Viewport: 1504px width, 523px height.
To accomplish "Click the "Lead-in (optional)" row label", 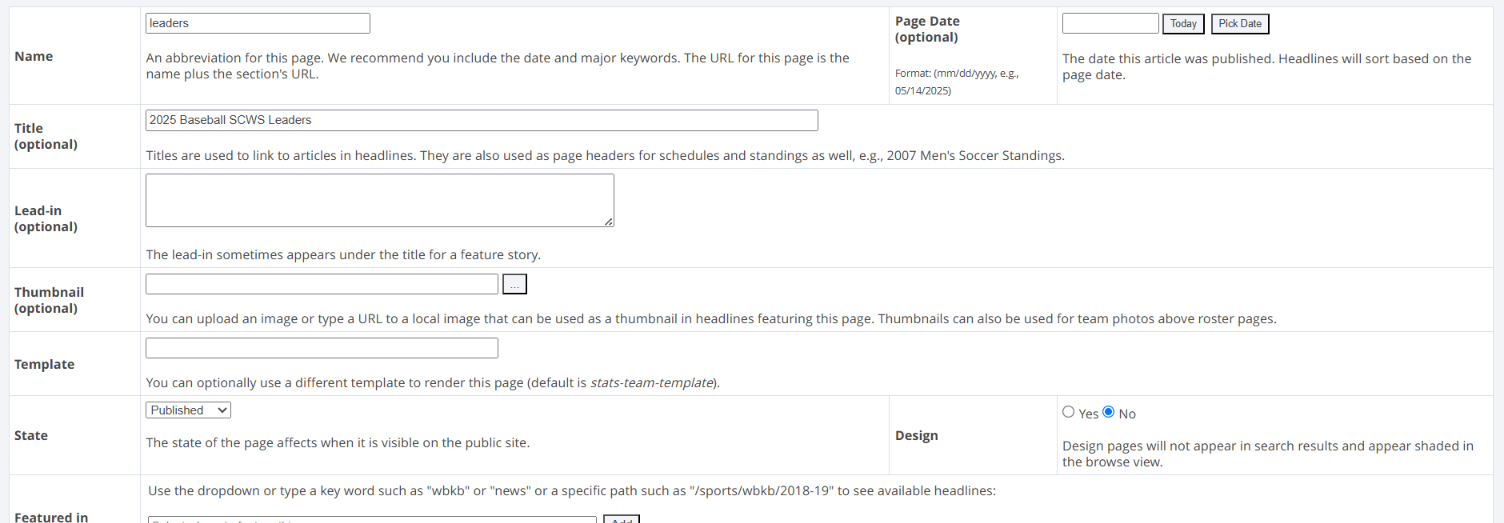I will [x=46, y=219].
